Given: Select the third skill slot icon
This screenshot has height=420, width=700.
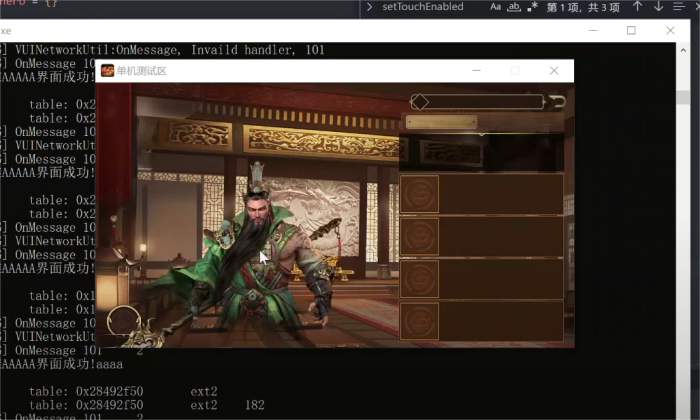Looking at the screenshot, I should [x=420, y=279].
